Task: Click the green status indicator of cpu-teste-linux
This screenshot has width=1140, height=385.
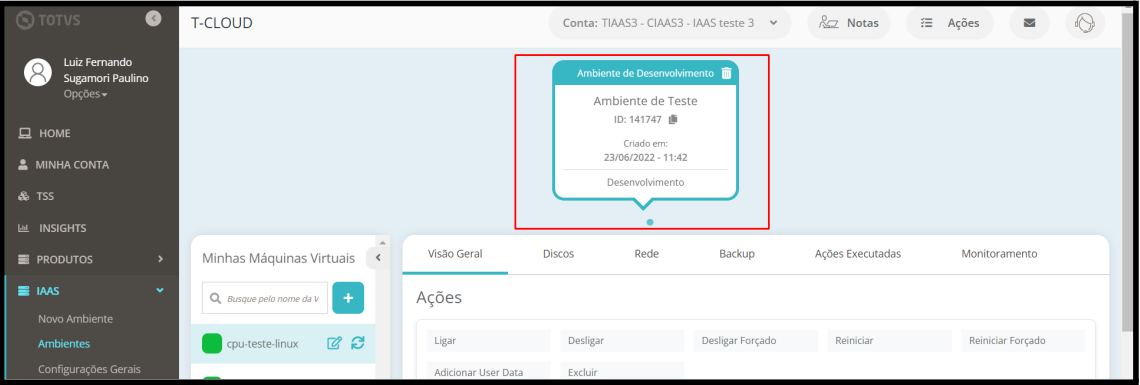Action: click(212, 344)
